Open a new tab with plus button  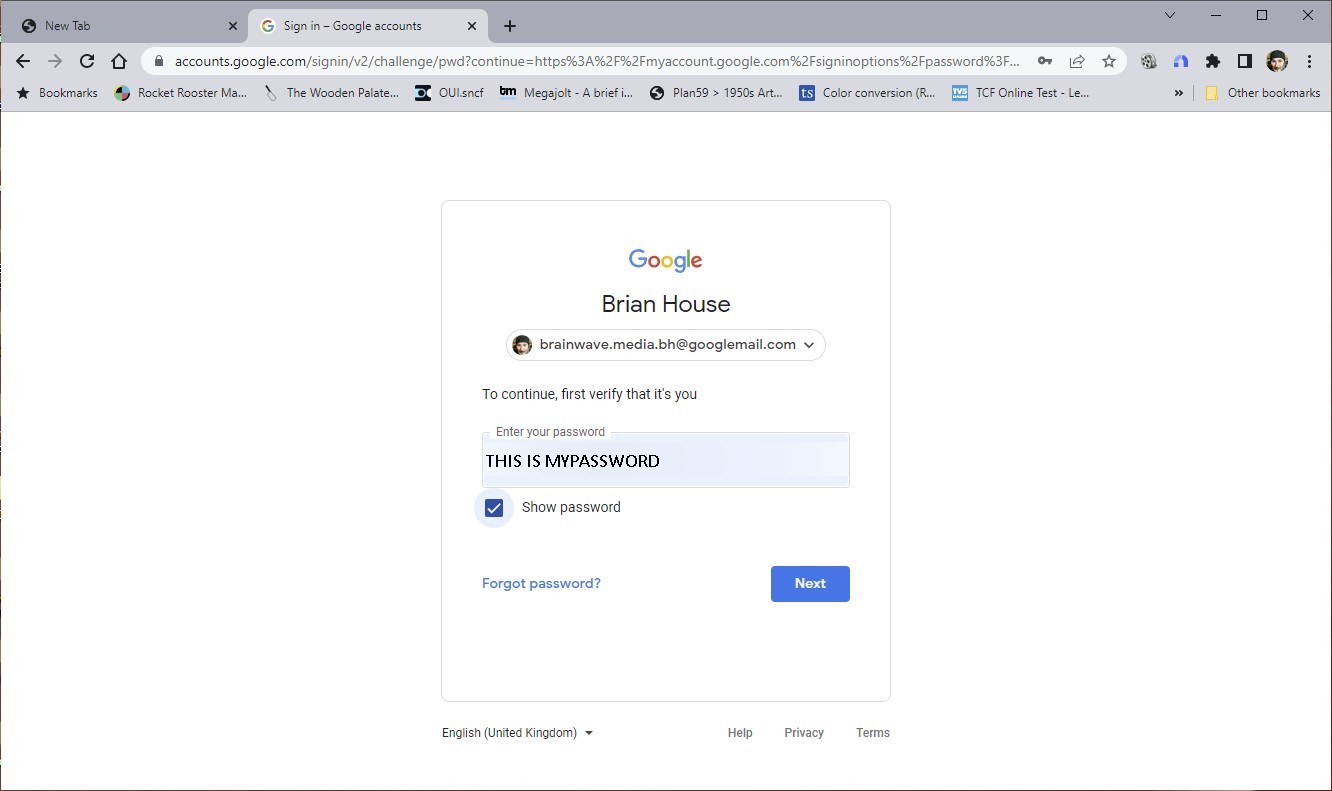[x=510, y=26]
